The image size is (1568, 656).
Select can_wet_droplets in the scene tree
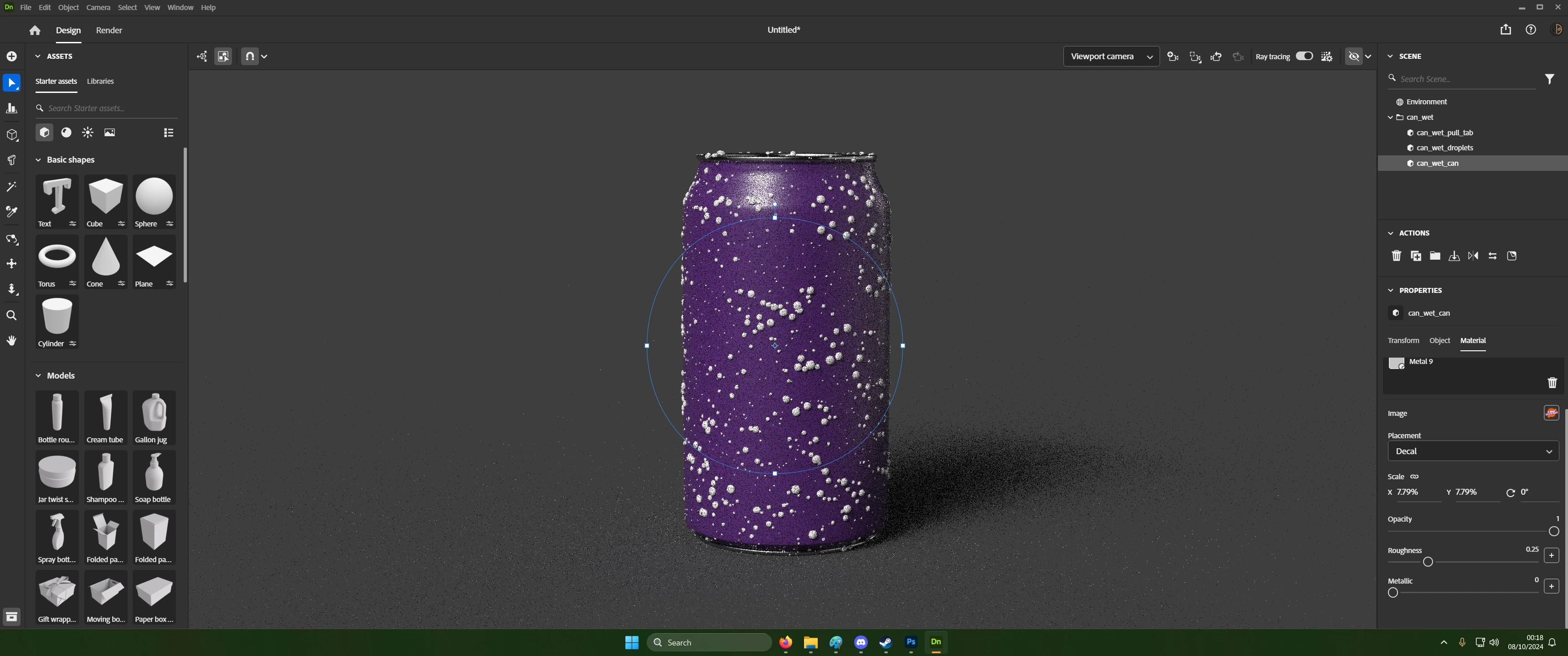pos(1444,148)
